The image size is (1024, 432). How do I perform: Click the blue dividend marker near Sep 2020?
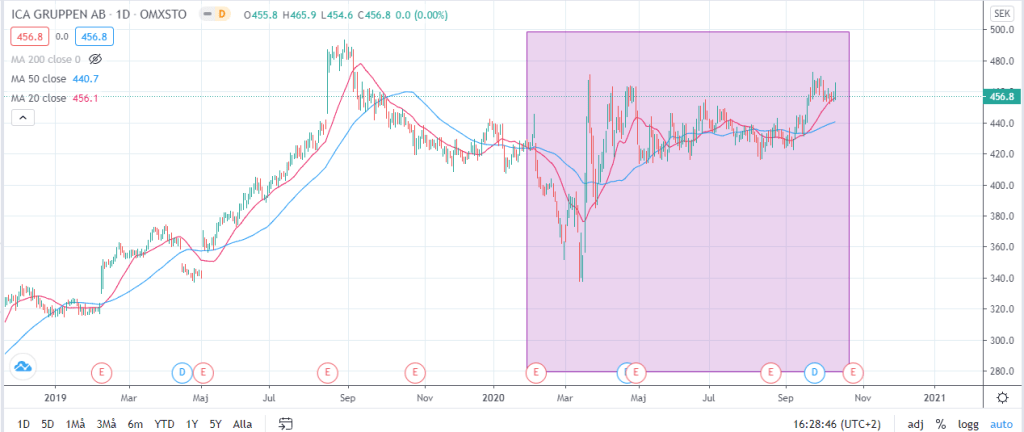[x=814, y=372]
